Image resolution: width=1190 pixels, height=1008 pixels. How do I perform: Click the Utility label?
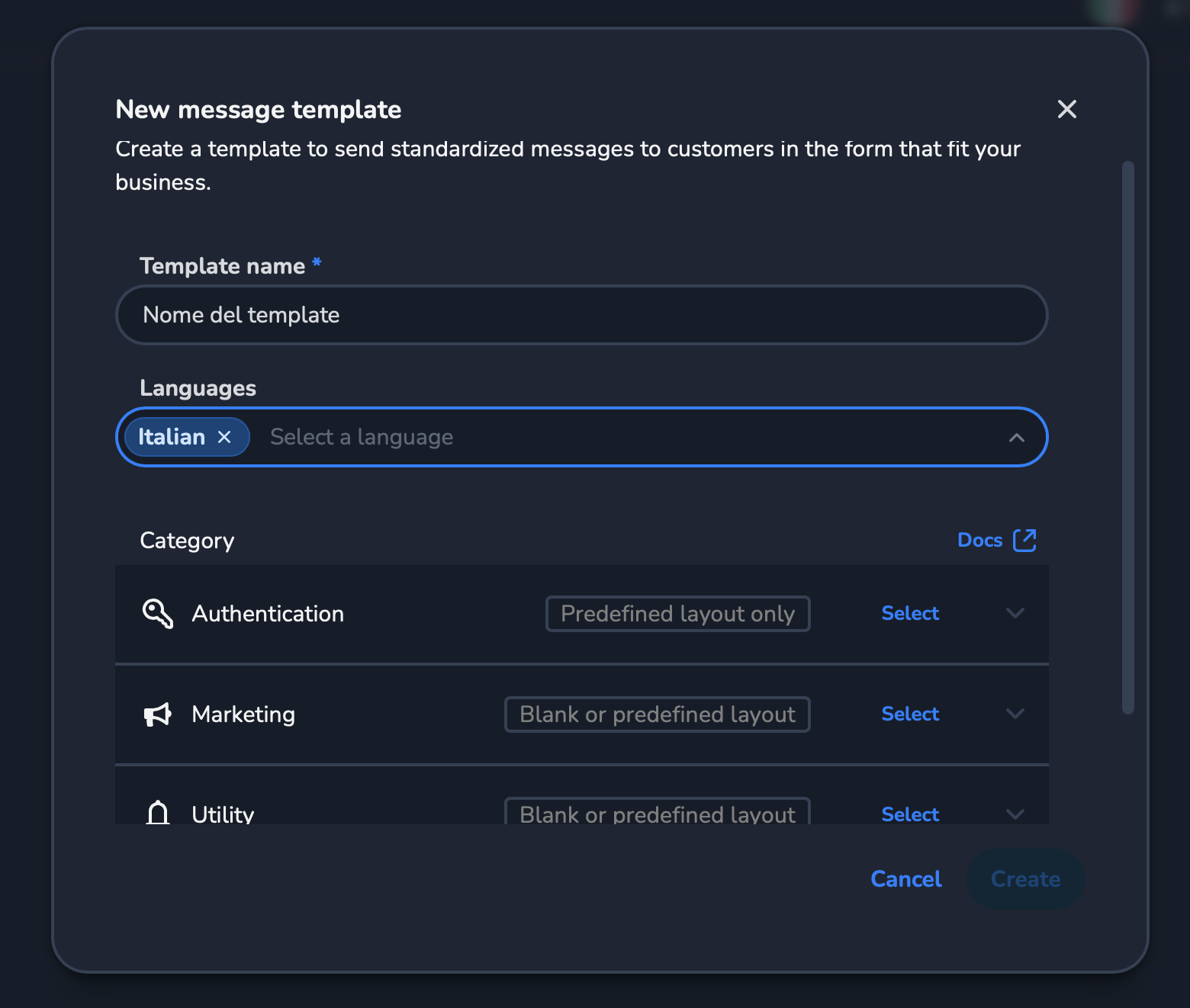coord(223,814)
